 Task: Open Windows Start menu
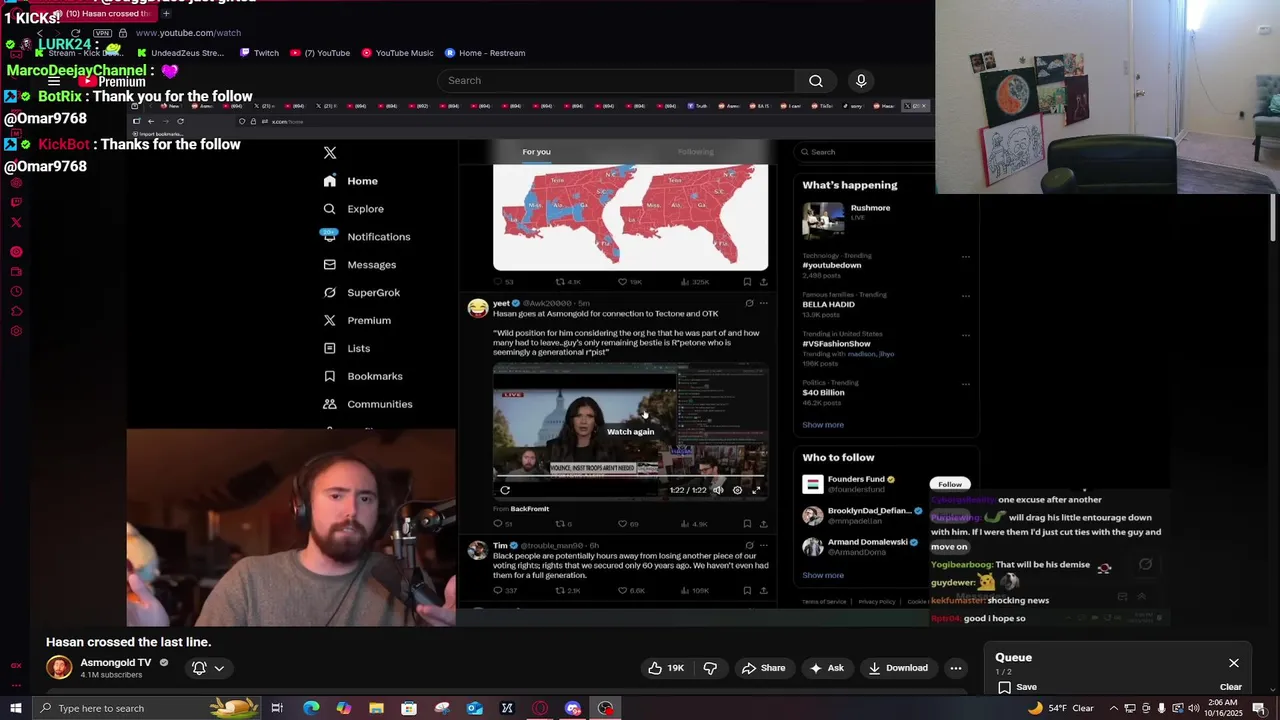(x=15, y=708)
